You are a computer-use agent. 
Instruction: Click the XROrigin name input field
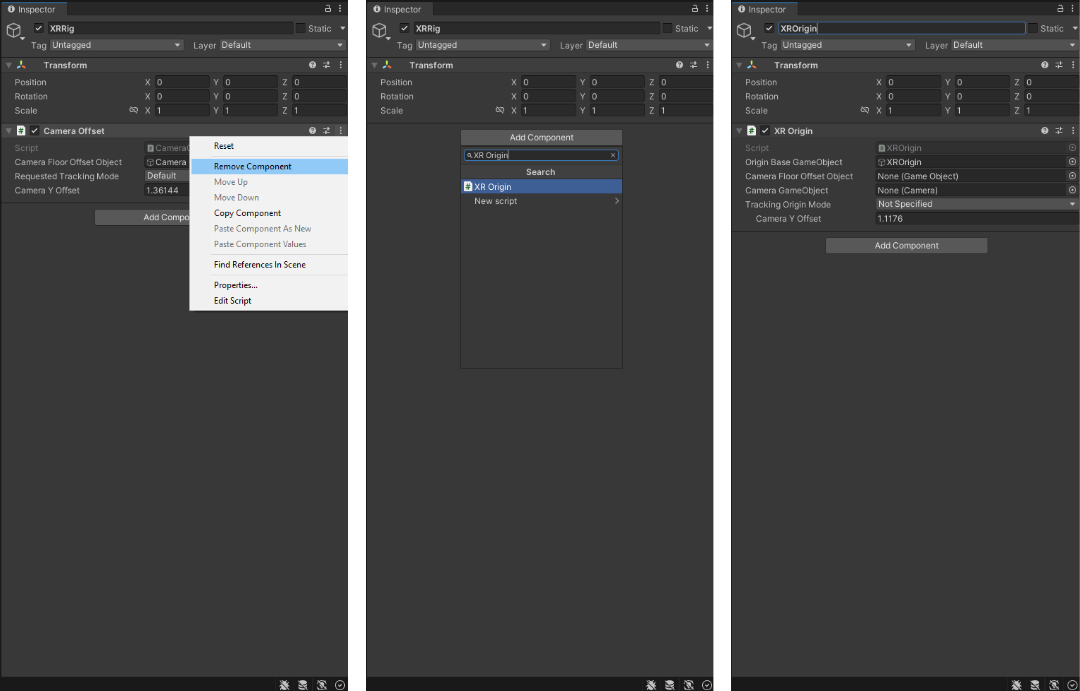pos(902,28)
